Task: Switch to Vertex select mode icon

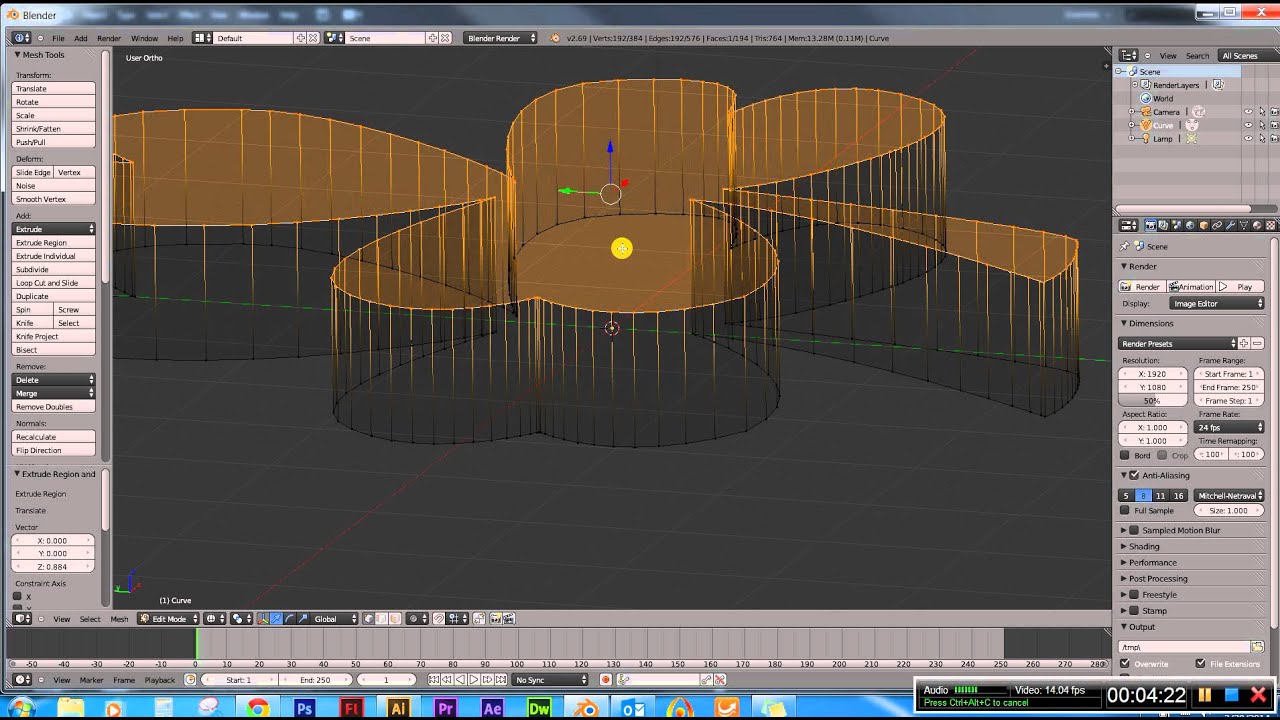Action: click(x=369, y=619)
